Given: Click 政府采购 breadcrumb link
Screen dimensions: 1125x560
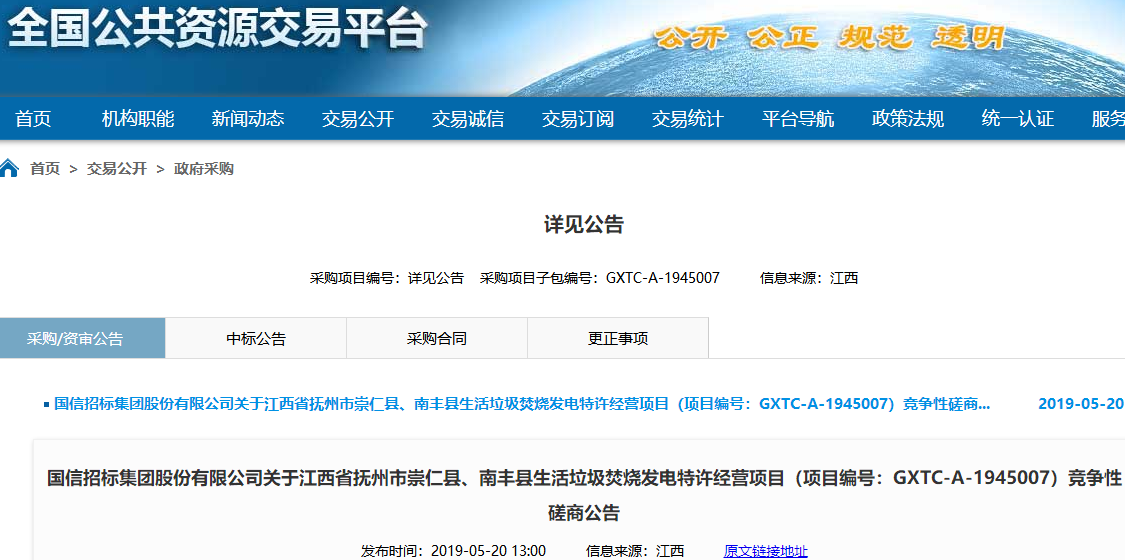Looking at the screenshot, I should click(204, 169).
